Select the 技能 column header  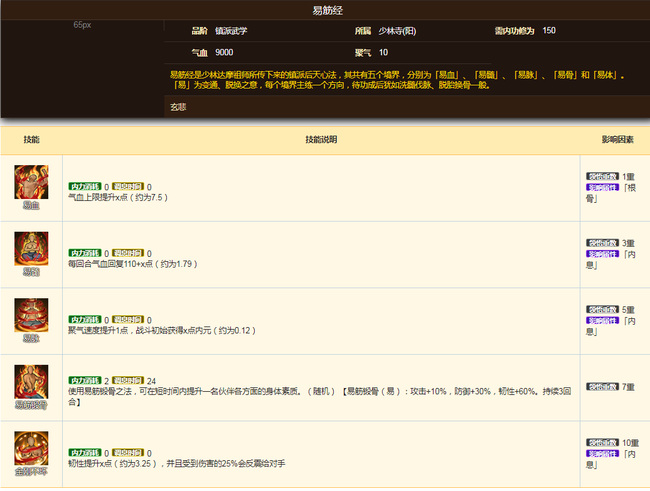pos(31,140)
